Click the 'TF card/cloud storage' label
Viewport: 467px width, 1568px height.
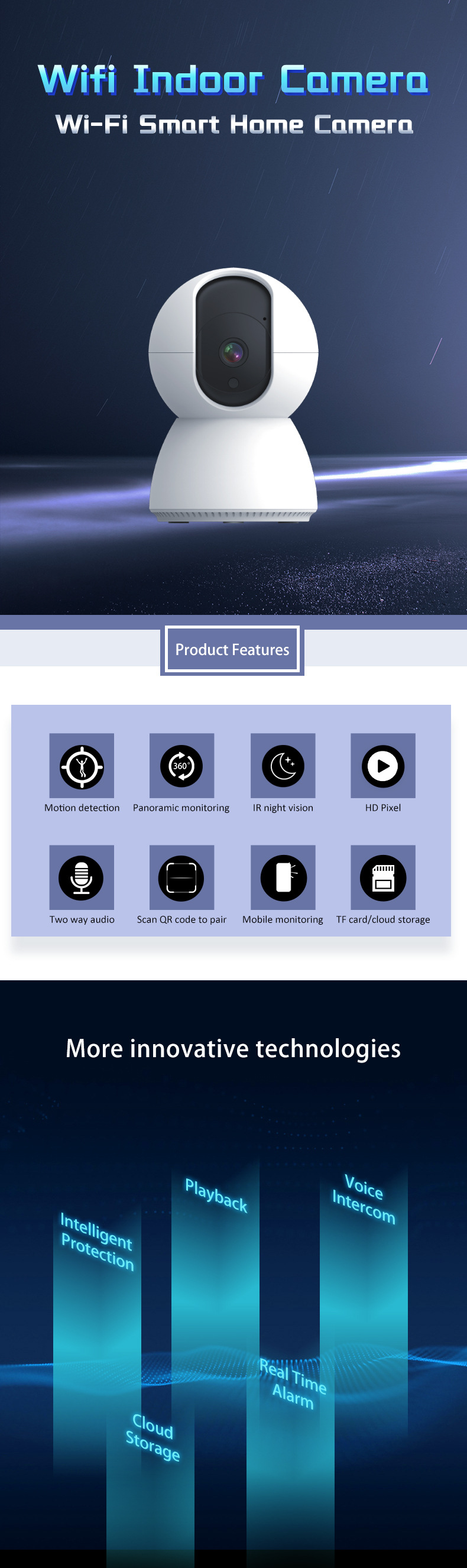coord(383,919)
